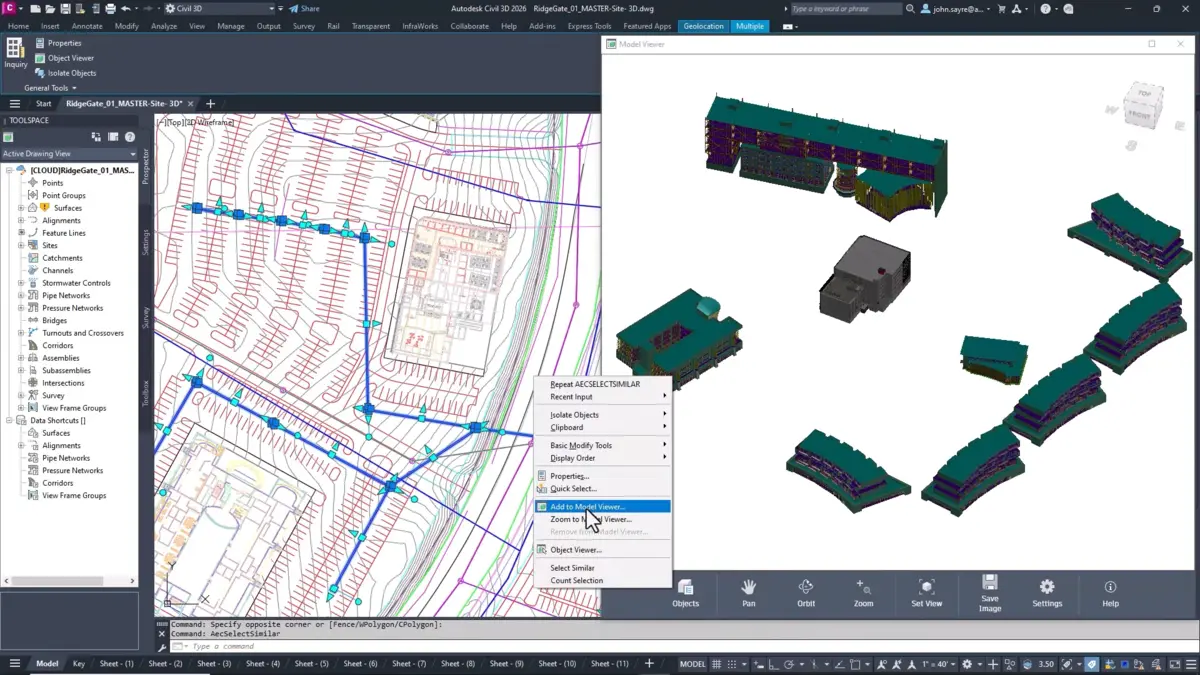Click the Toolspace horizontal scrollbar
This screenshot has width=1200, height=675.
point(69,581)
